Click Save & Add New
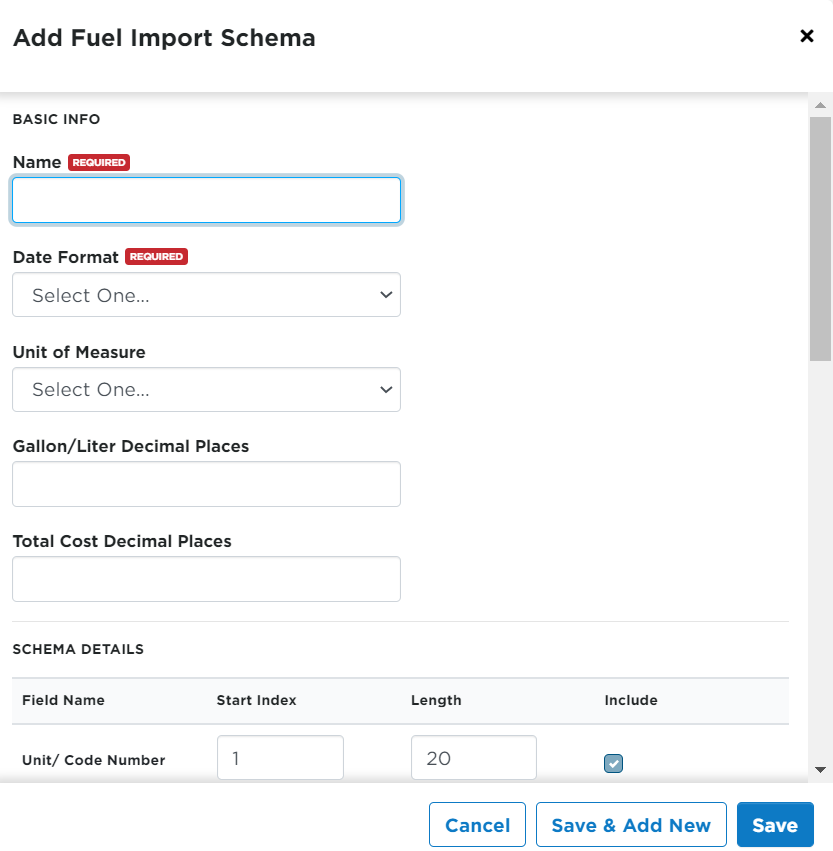Screen dimensions: 833x851 631,825
